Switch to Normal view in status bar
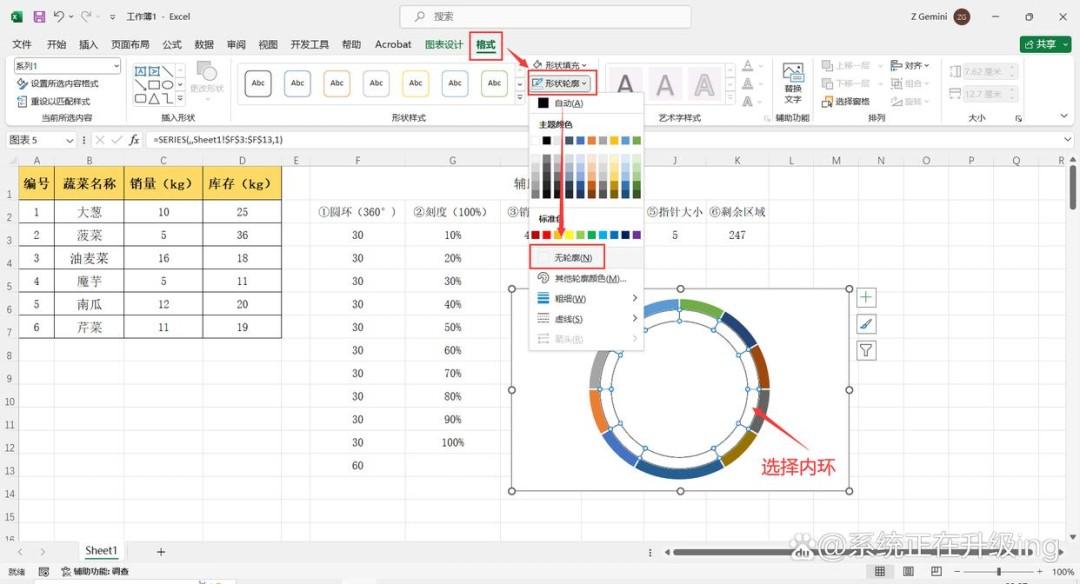The height and width of the screenshot is (584, 1080). click(880, 572)
